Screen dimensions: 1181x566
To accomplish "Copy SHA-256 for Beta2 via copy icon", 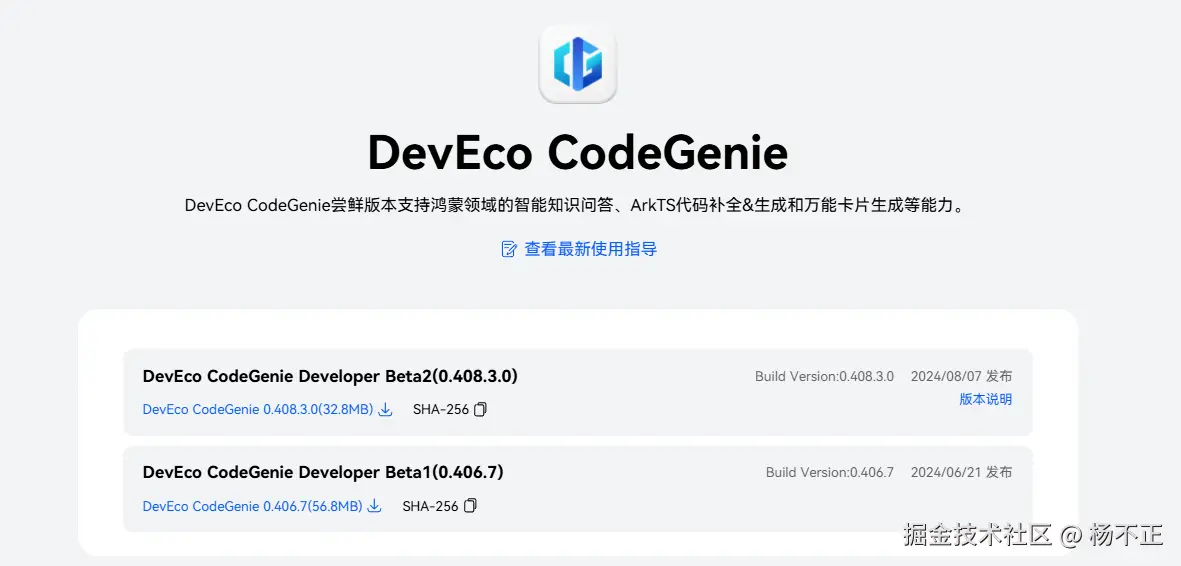I will click(x=481, y=409).
